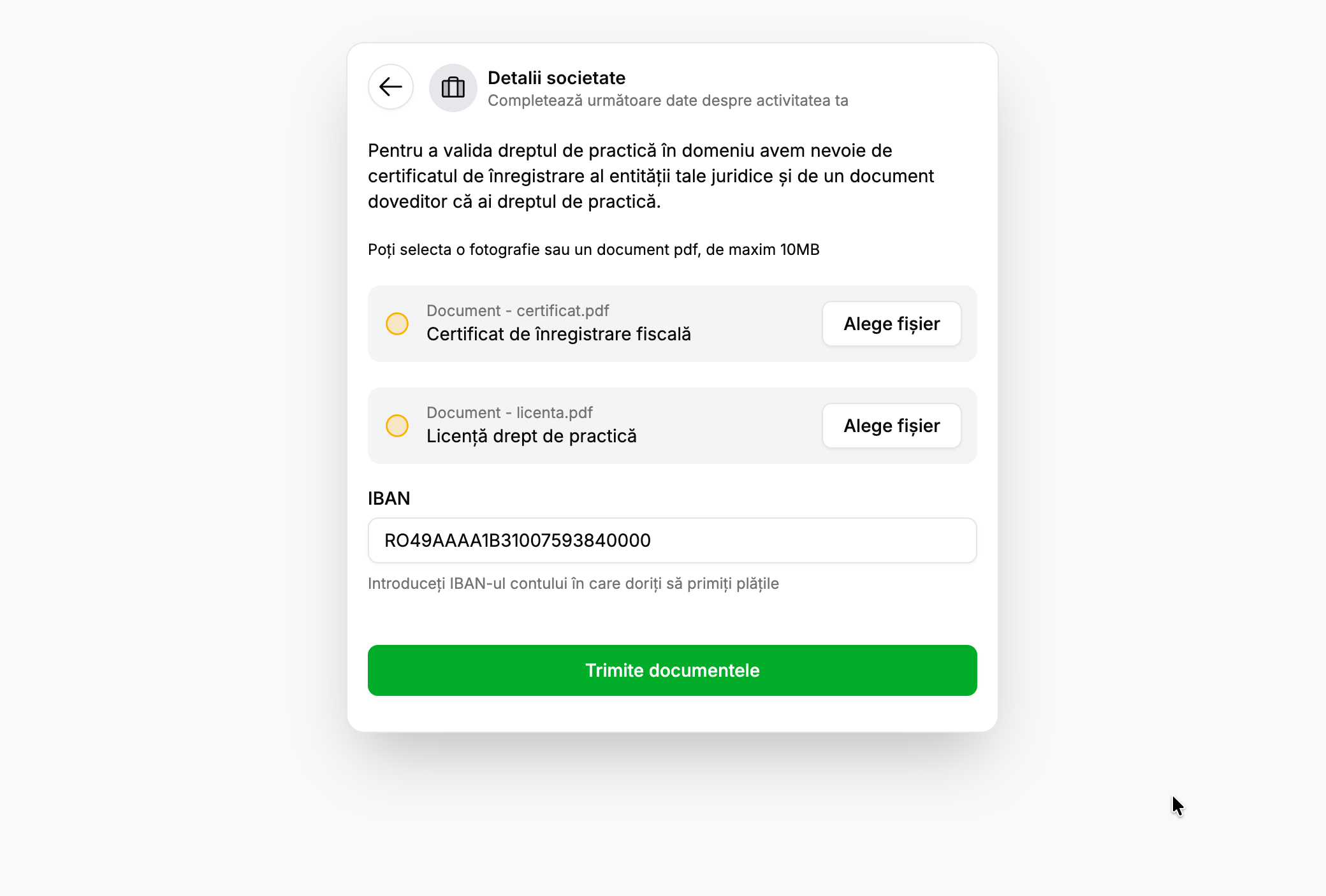The height and width of the screenshot is (896, 1326).
Task: Click the yellow status circle for certificat.pdf
Action: (x=397, y=324)
